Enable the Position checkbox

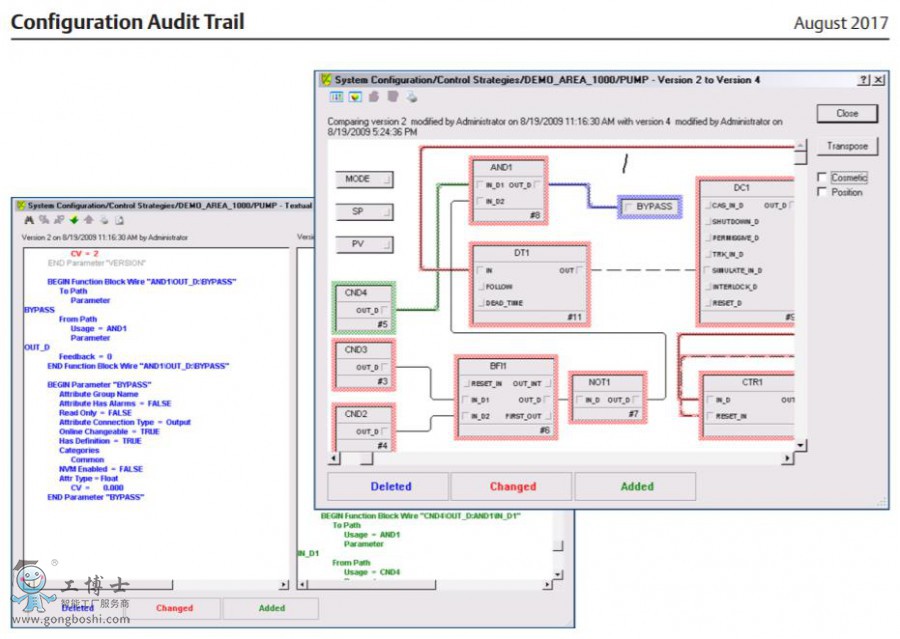click(x=822, y=192)
